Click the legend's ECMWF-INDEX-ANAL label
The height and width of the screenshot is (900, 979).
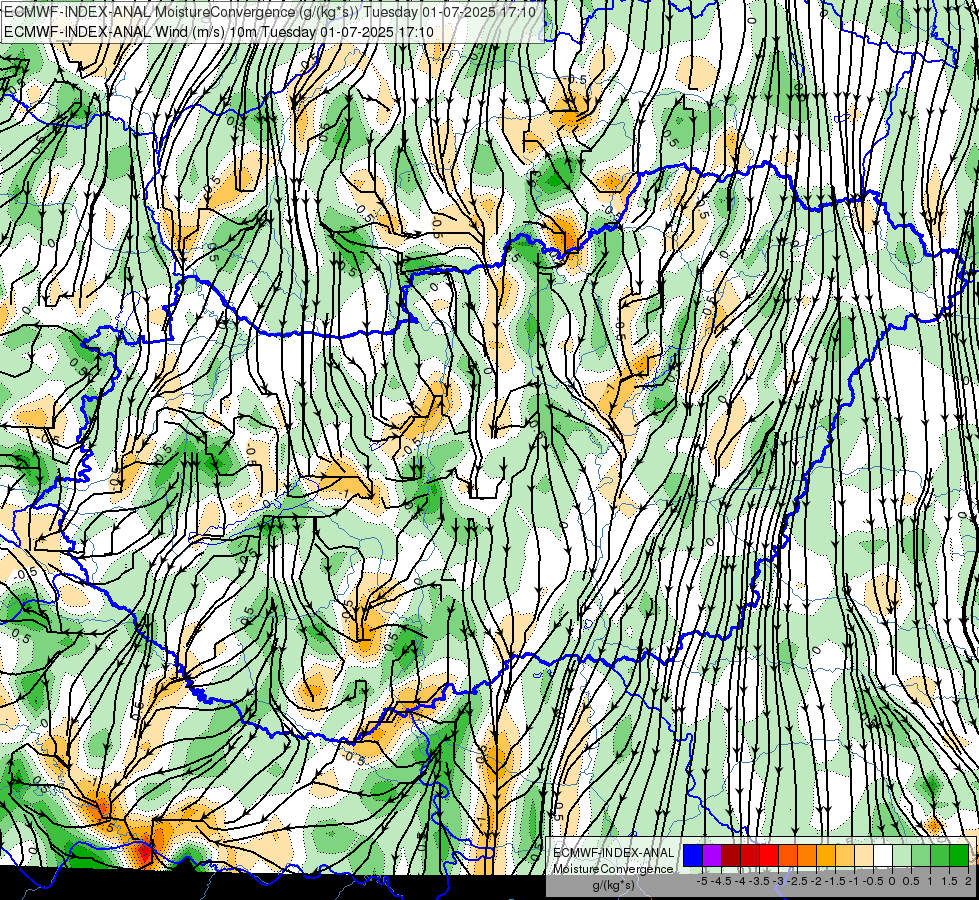click(614, 853)
